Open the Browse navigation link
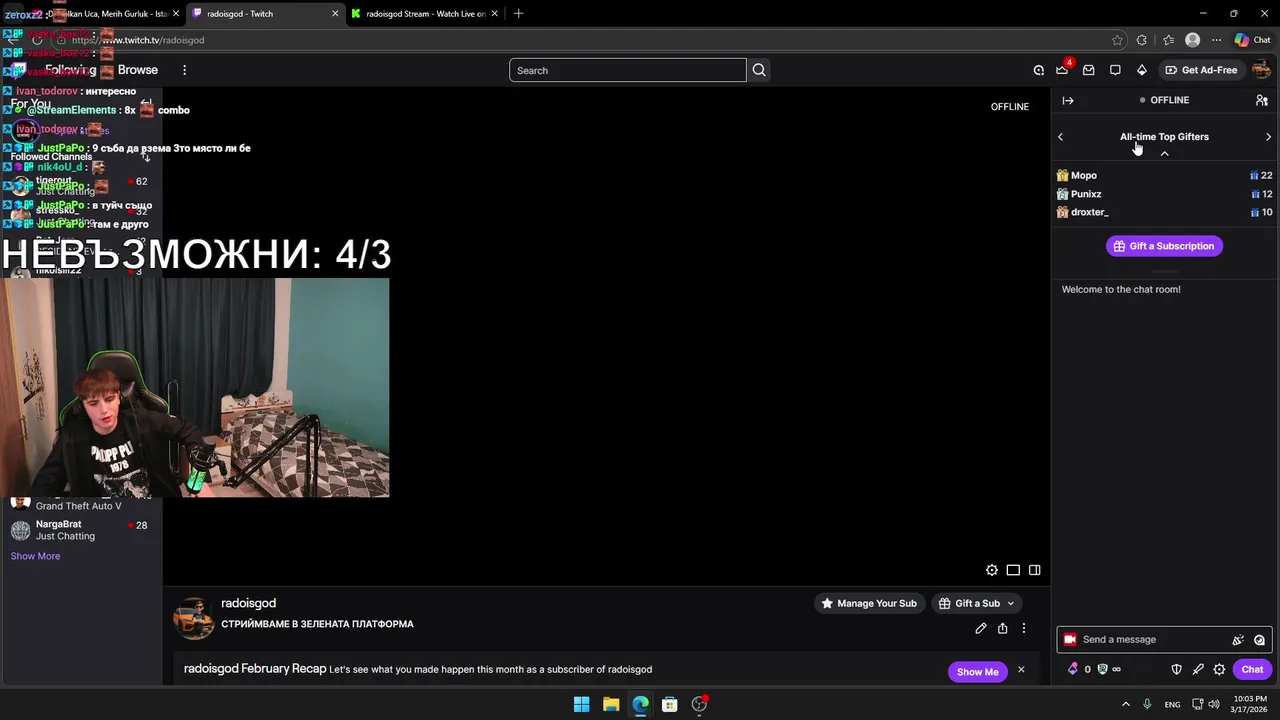 pos(138,70)
